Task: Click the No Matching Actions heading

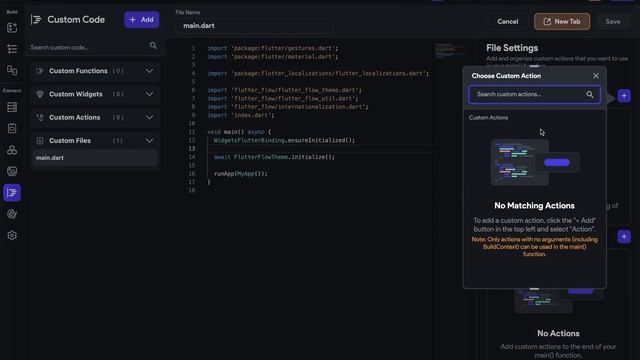Action: click(x=534, y=206)
